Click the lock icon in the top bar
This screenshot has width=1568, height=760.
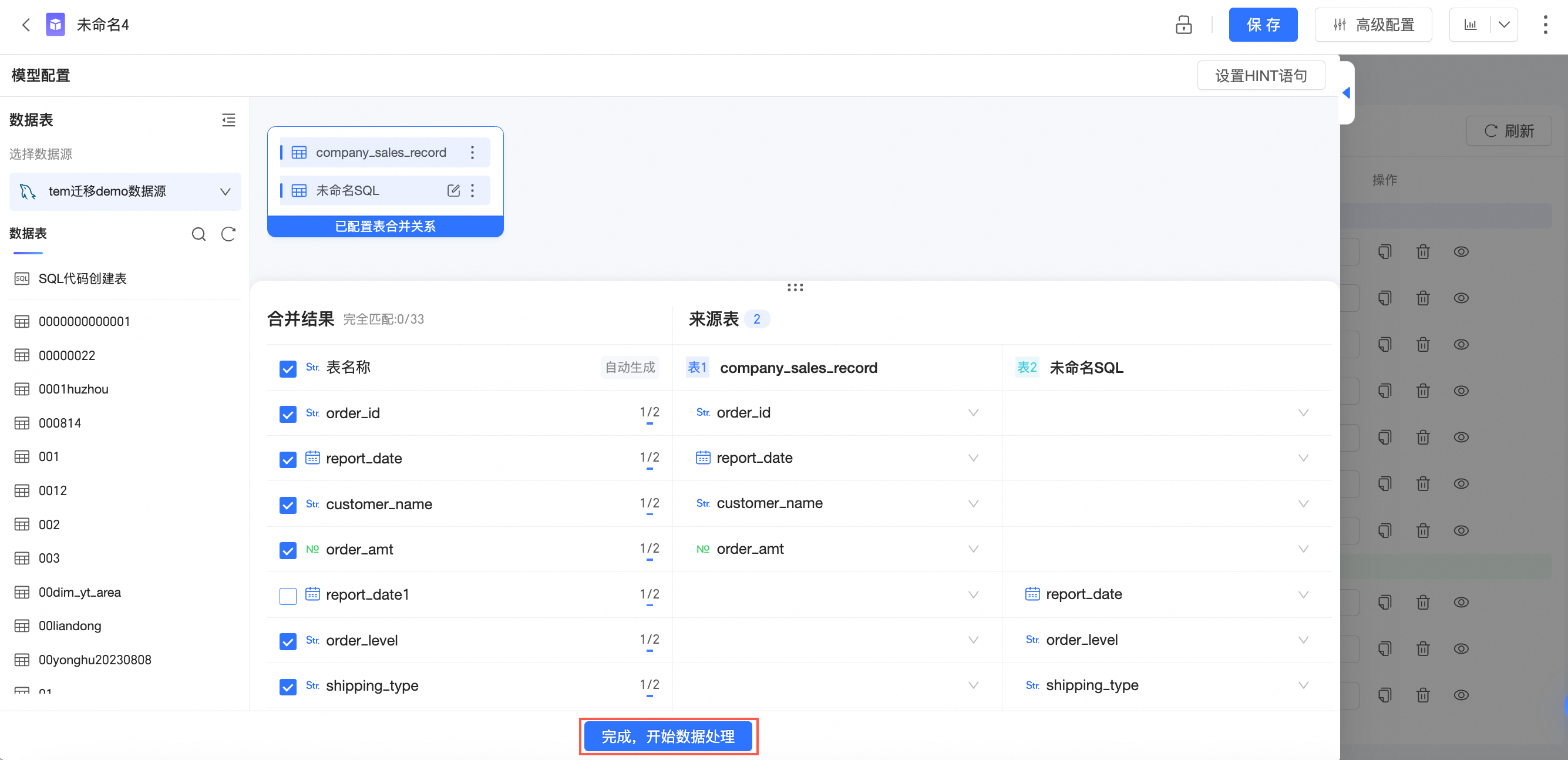point(1183,25)
